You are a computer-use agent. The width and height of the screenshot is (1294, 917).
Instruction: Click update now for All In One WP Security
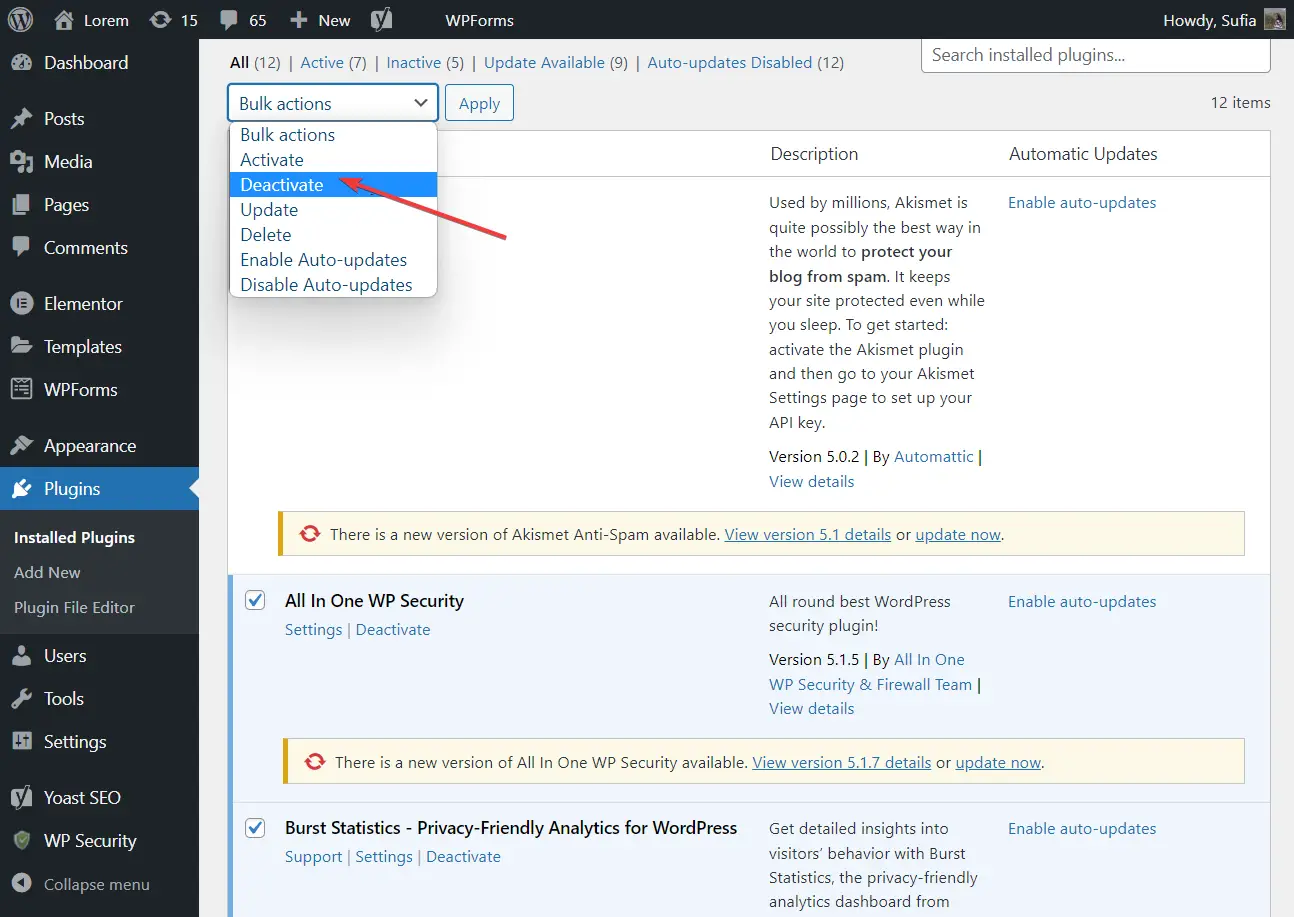click(x=999, y=762)
